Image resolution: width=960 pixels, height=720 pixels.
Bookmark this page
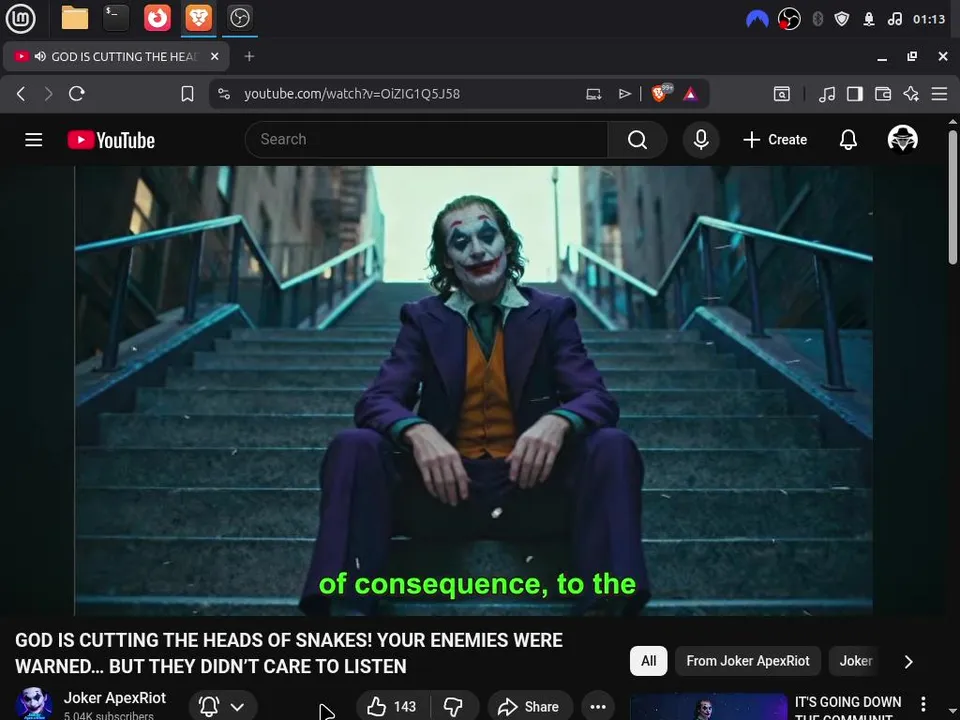187,94
